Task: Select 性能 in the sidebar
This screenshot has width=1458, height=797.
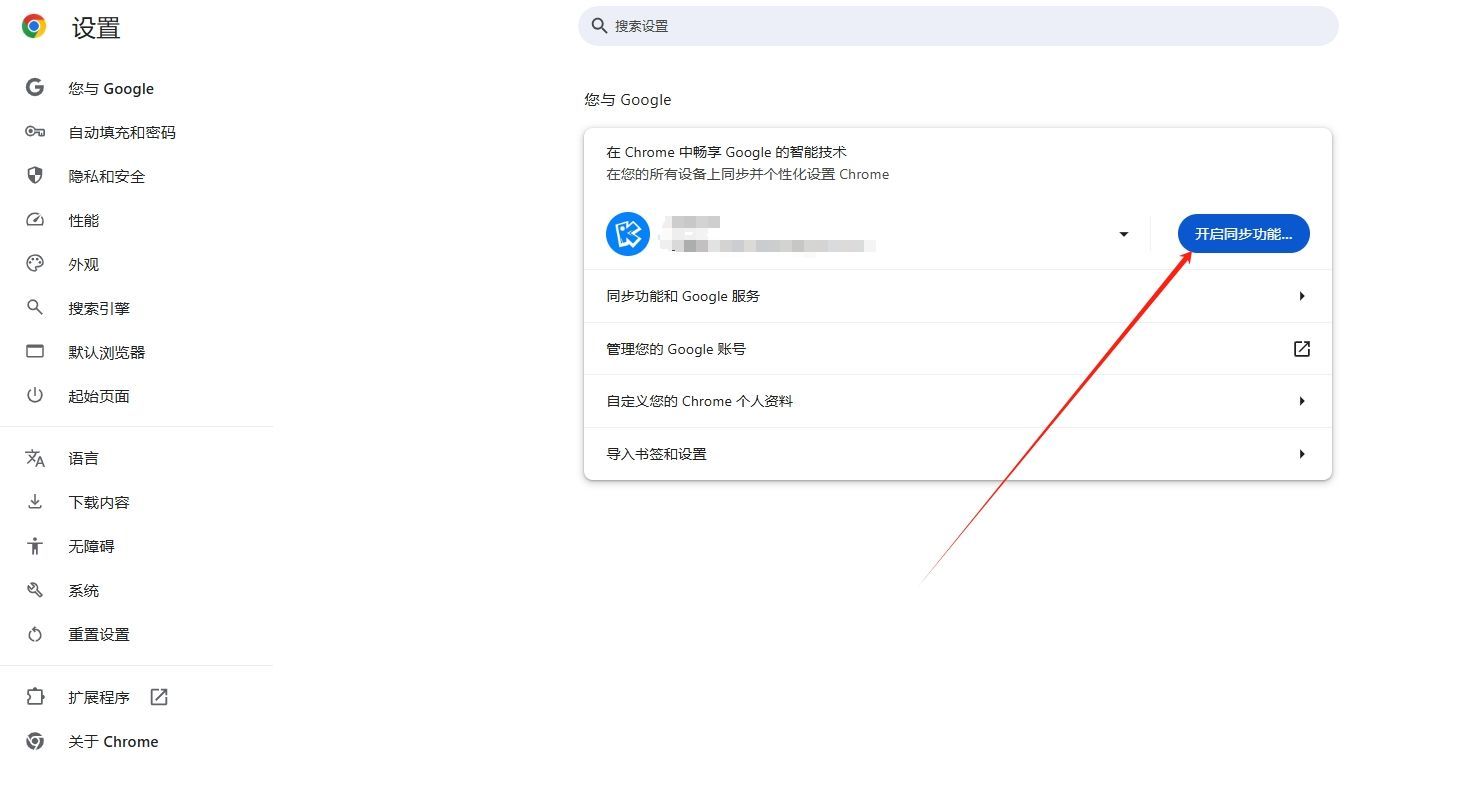Action: pos(84,220)
